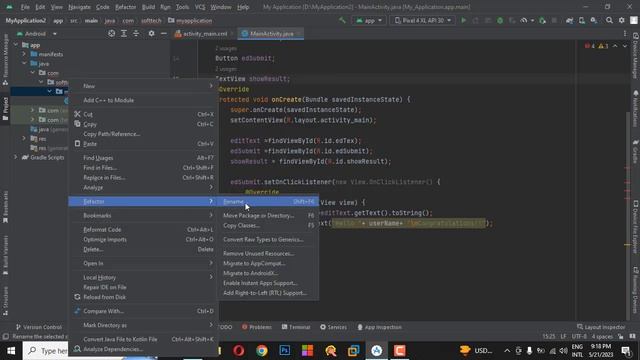Click Delete in context menu
Image resolution: width=640 pixels, height=360 pixels.
(x=144, y=249)
